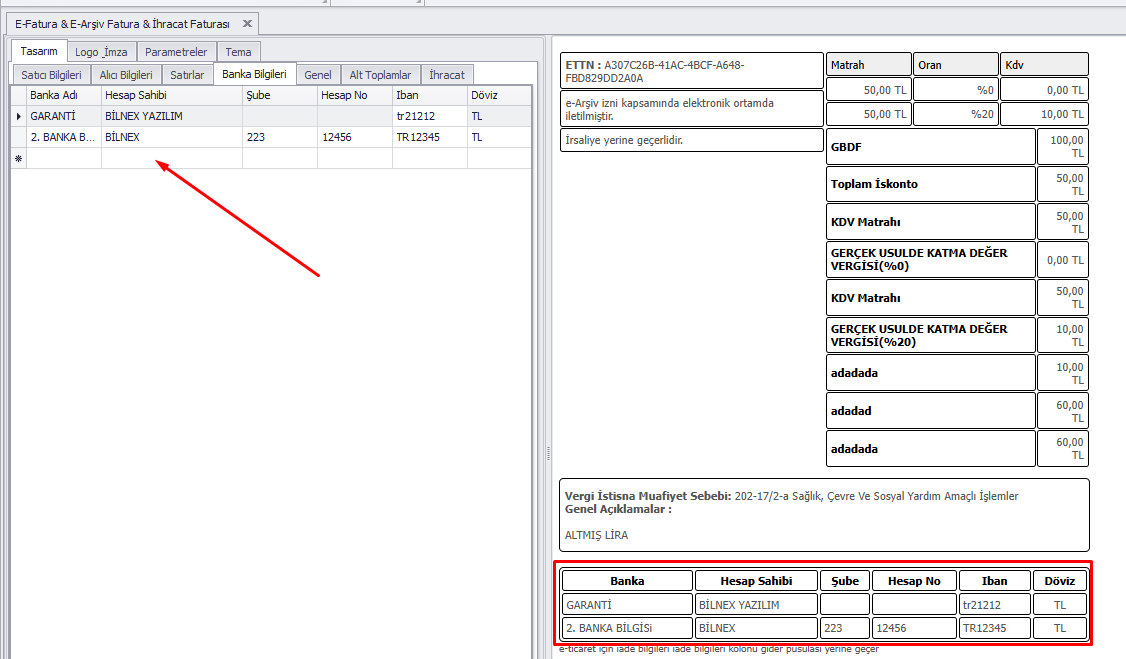Close the E-Fatura & E-Arşiv Fatura tab
Image resolution: width=1126 pixels, height=659 pixels.
point(247,23)
